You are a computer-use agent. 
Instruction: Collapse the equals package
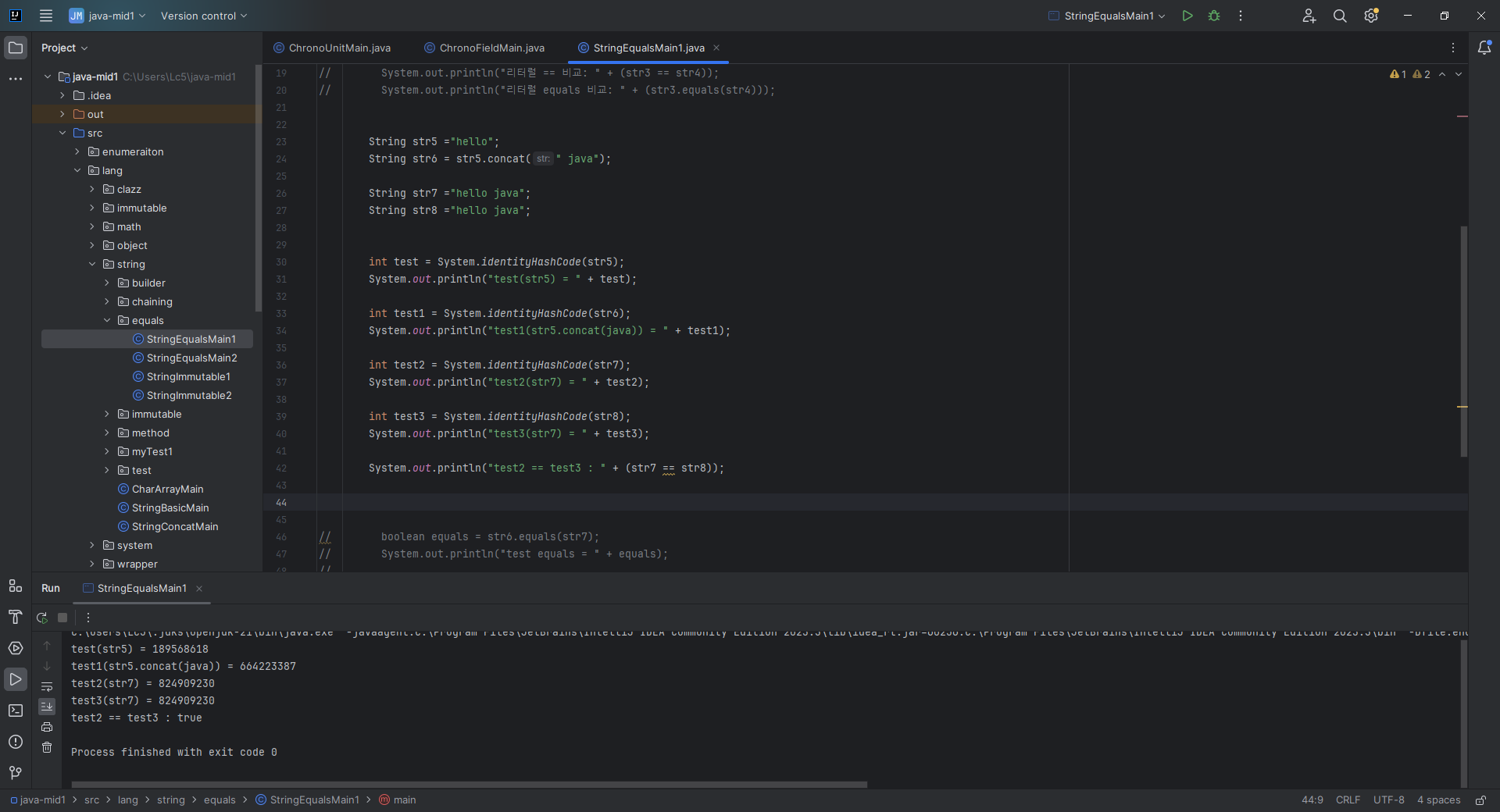pos(107,320)
